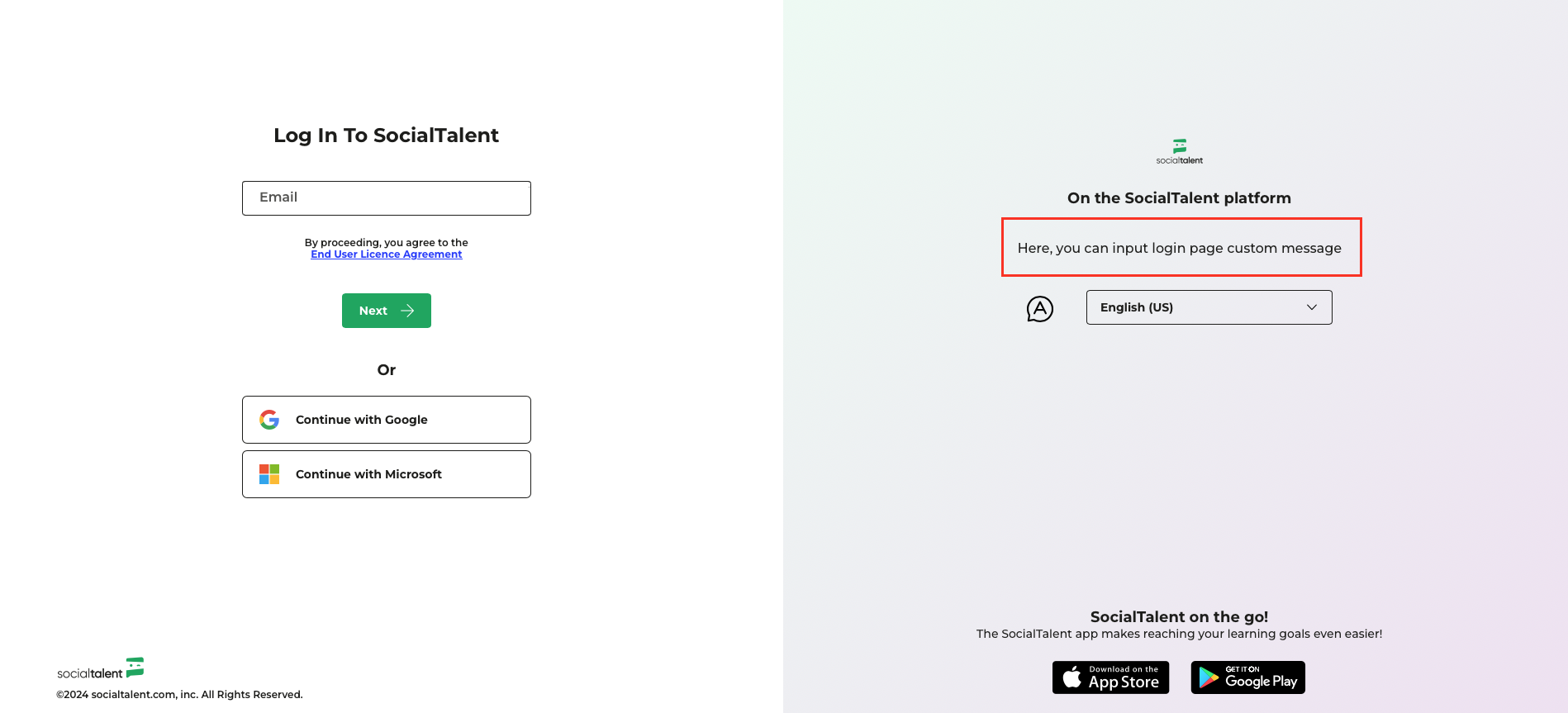Click the SocialTalent footer logo
Image resolution: width=1568 pixels, height=713 pixels.
point(101,668)
